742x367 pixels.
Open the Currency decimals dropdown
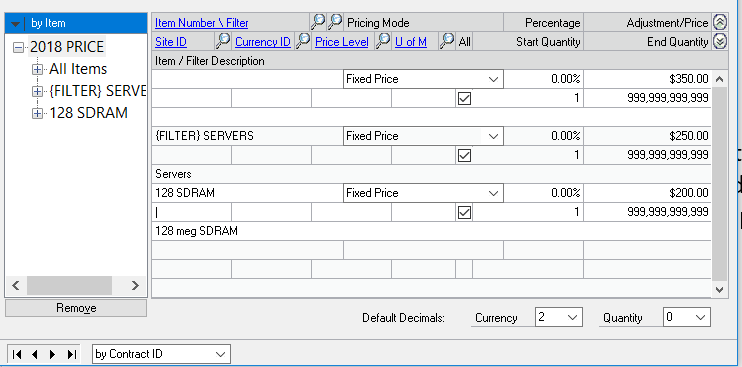coord(573,317)
